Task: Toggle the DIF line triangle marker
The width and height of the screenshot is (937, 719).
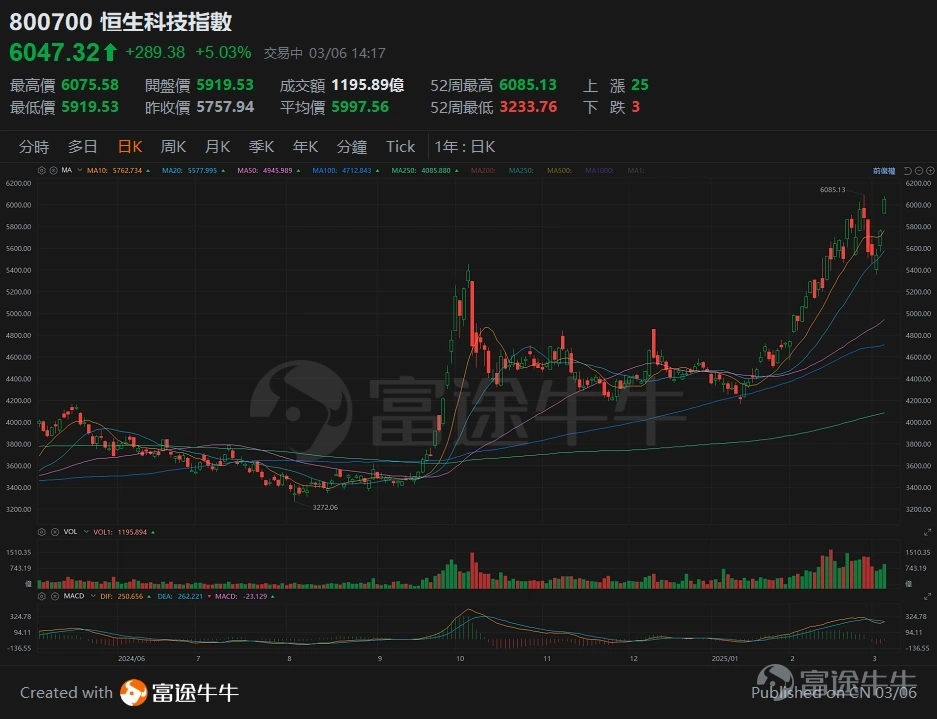Action: [x=149, y=596]
